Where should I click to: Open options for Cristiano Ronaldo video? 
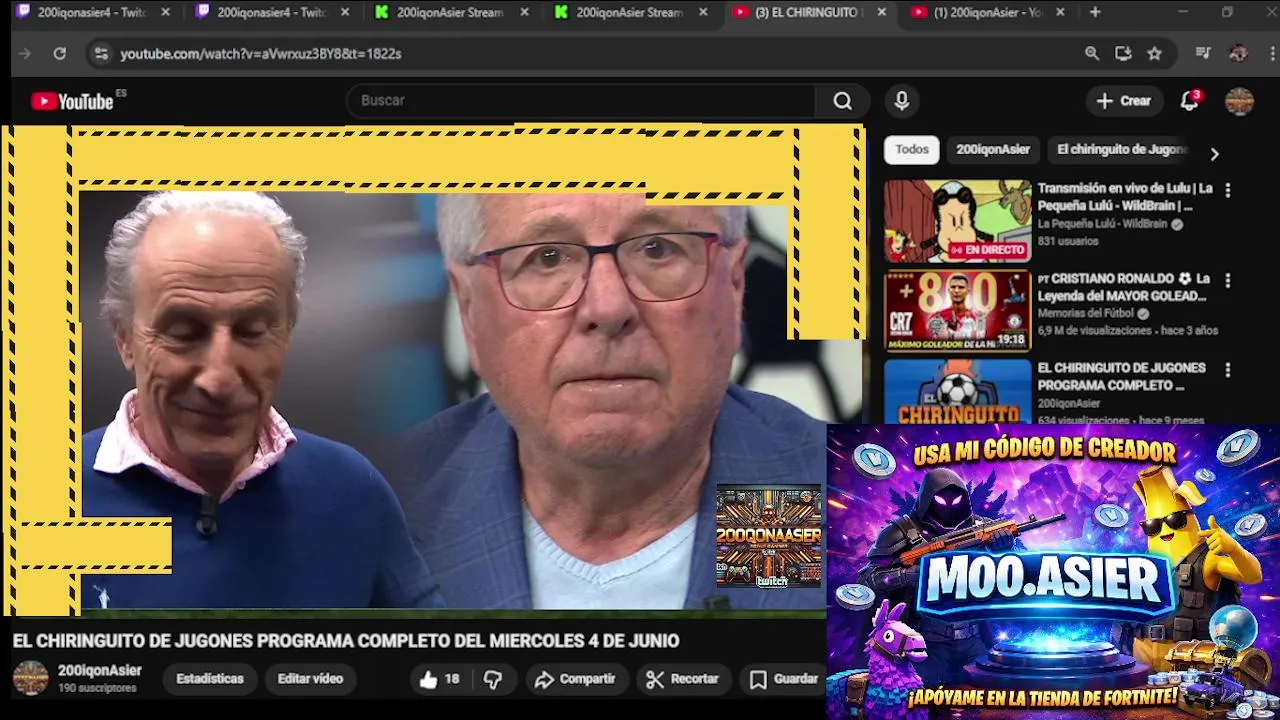tap(1228, 280)
